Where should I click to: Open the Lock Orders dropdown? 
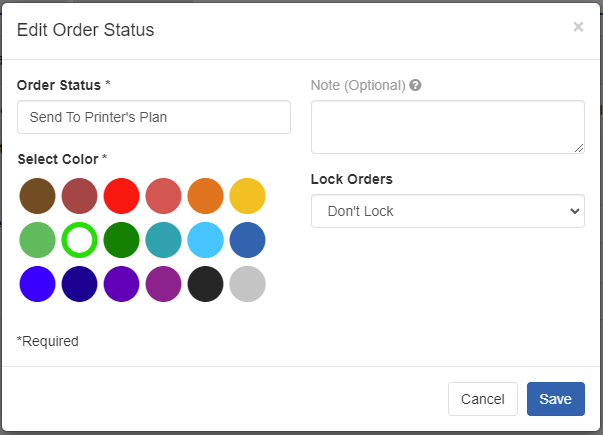click(448, 211)
